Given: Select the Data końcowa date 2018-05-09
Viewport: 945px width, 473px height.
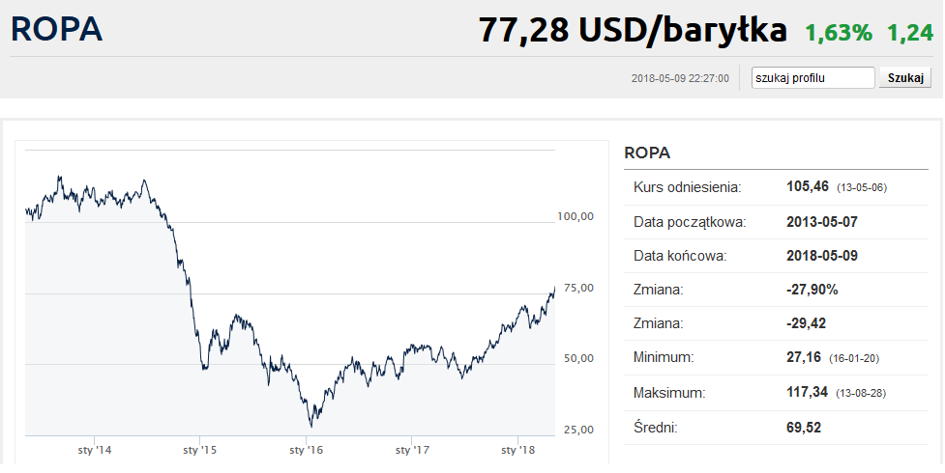Looking at the screenshot, I should 823,255.
